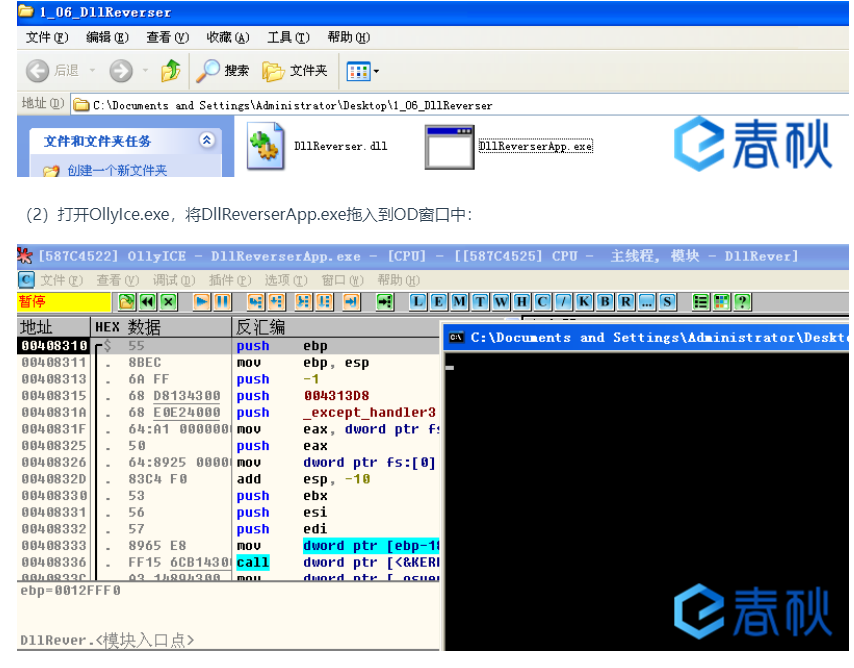The height and width of the screenshot is (668, 854).
Task: Click the Restart debugging icon
Action: click(147, 301)
